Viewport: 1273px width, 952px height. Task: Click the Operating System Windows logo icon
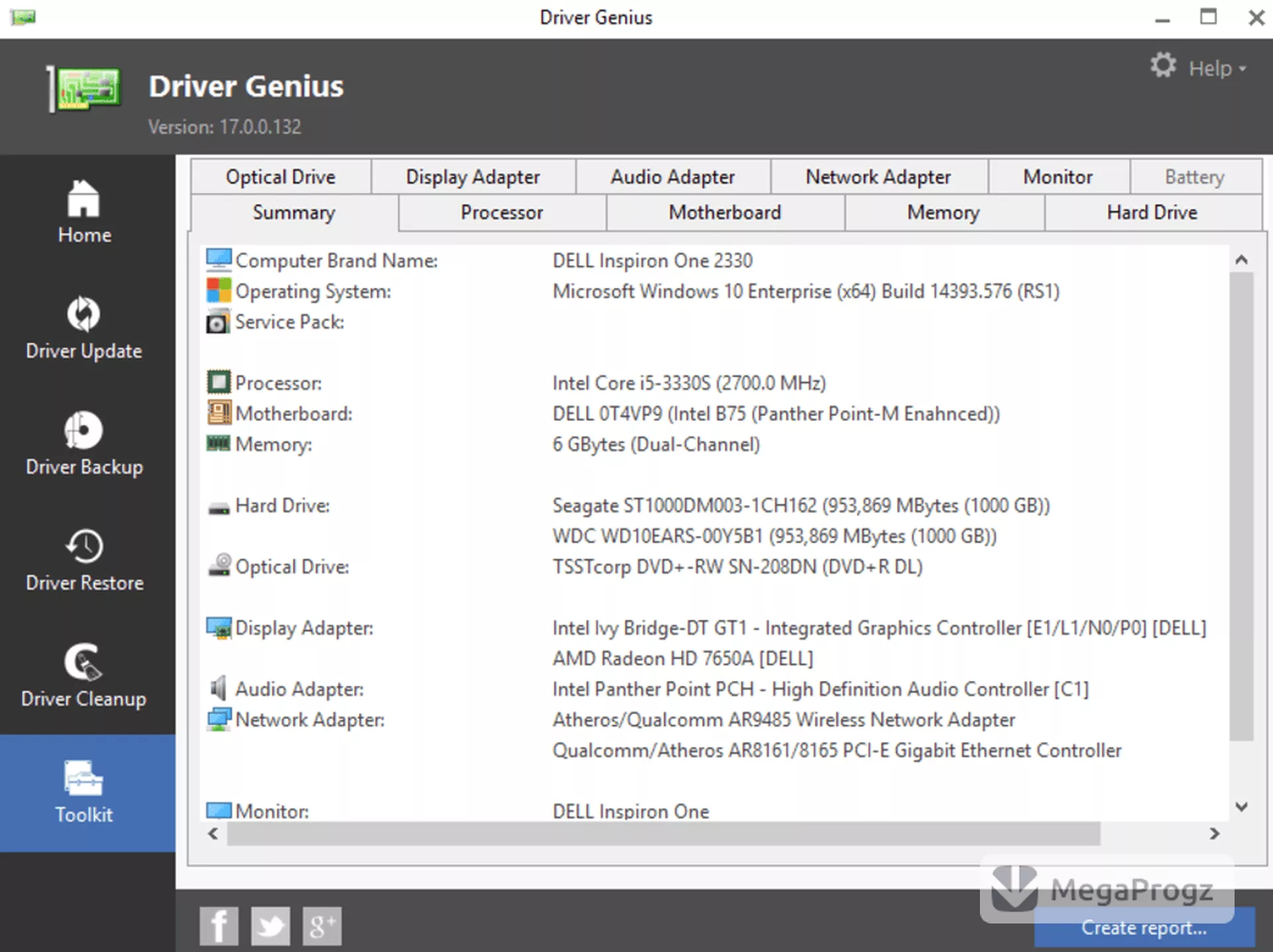(219, 290)
